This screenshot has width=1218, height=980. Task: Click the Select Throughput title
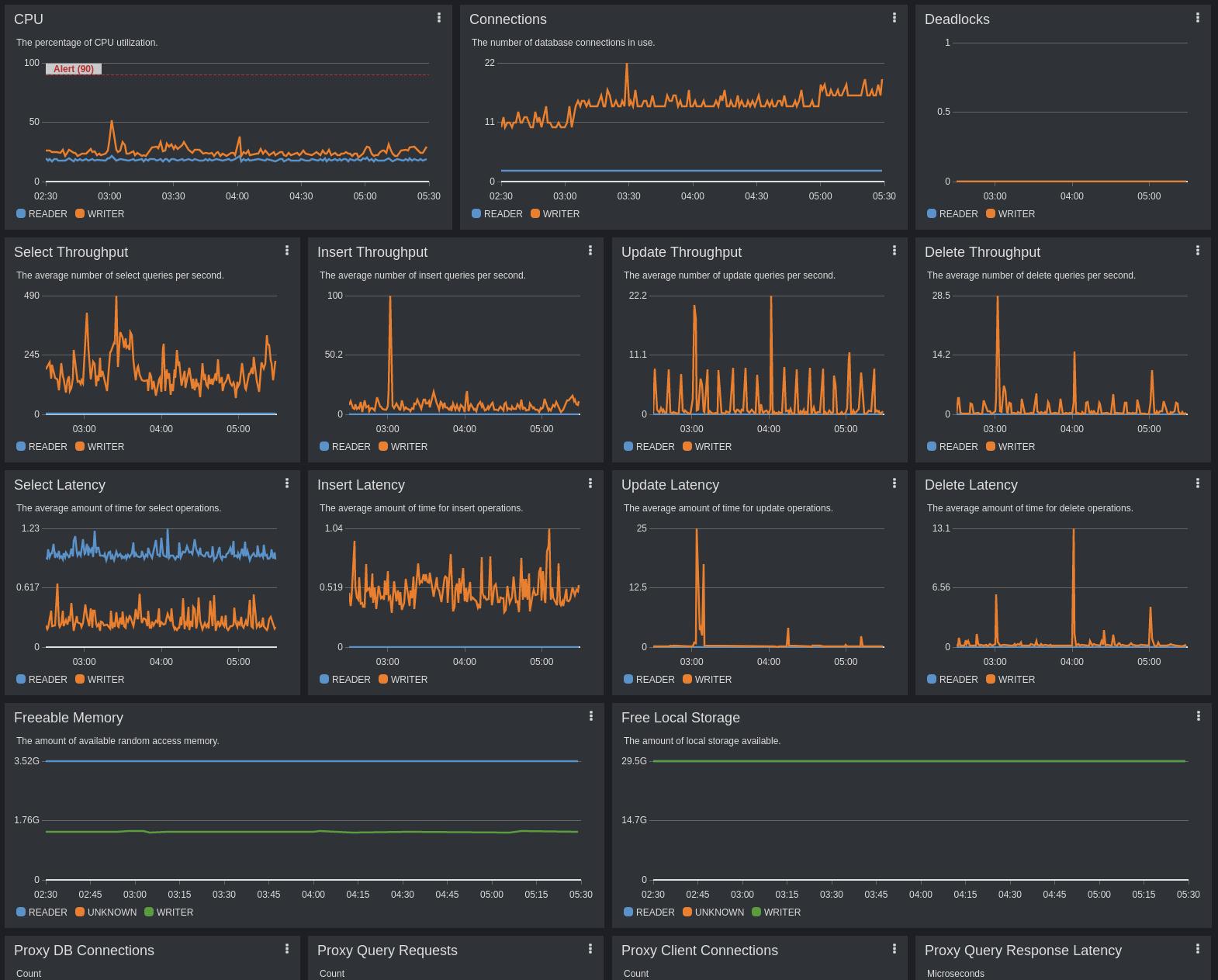71,252
